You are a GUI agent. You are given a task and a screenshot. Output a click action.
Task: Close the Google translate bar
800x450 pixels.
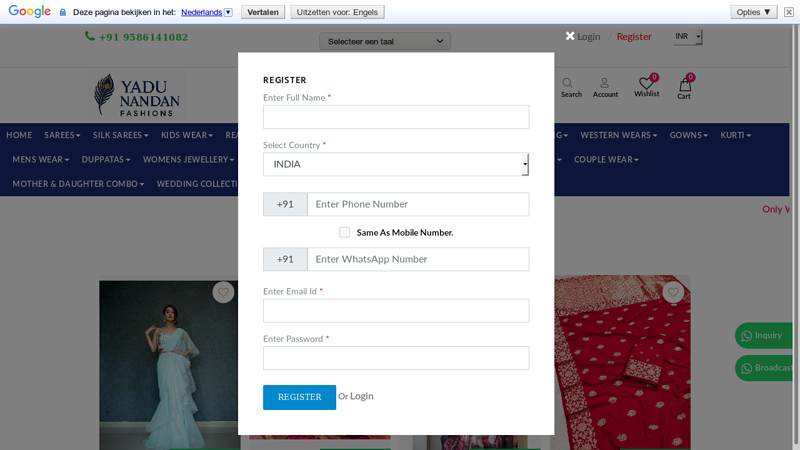tap(789, 12)
